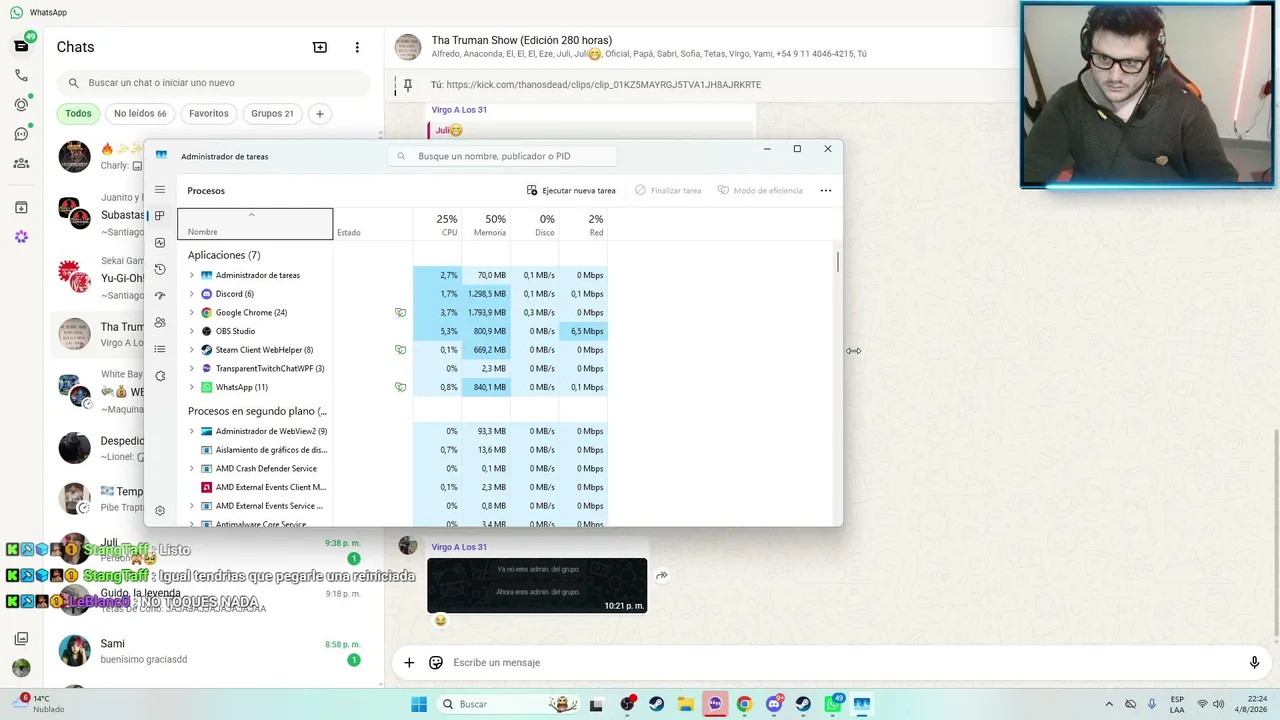
Task: Open WhatsApp Status section
Action: tap(21, 104)
